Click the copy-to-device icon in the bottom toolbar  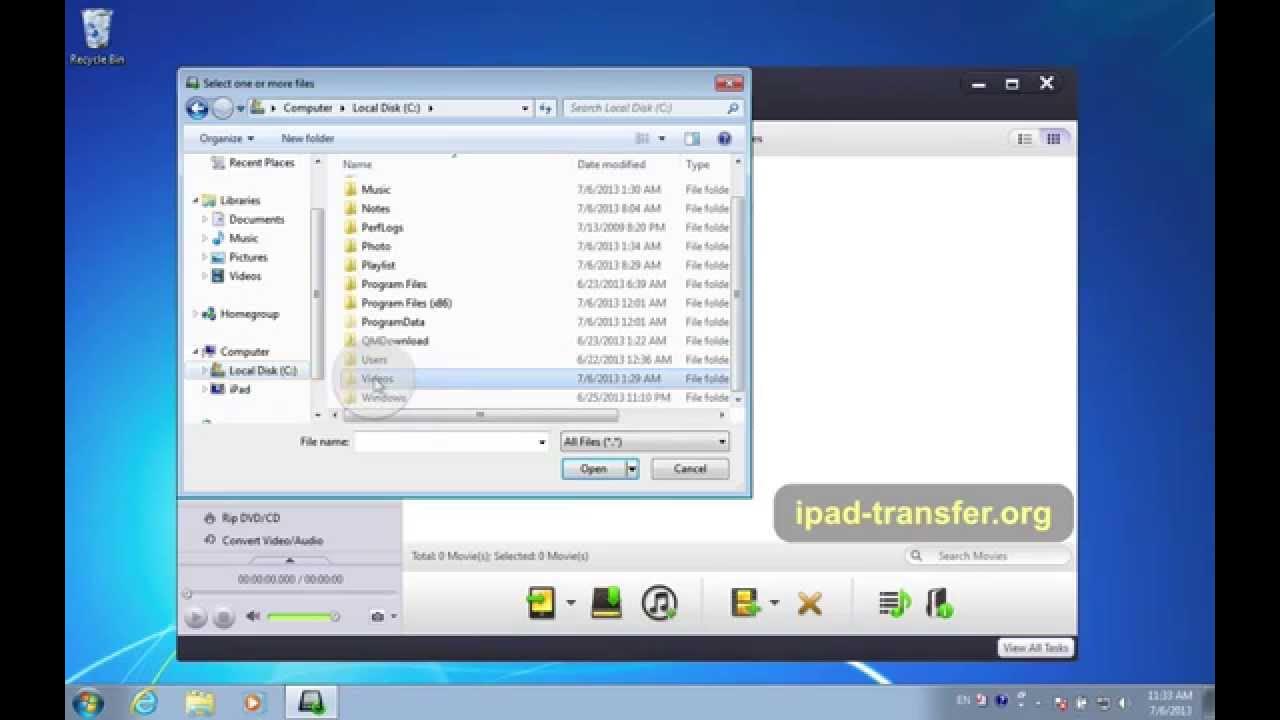(x=541, y=602)
